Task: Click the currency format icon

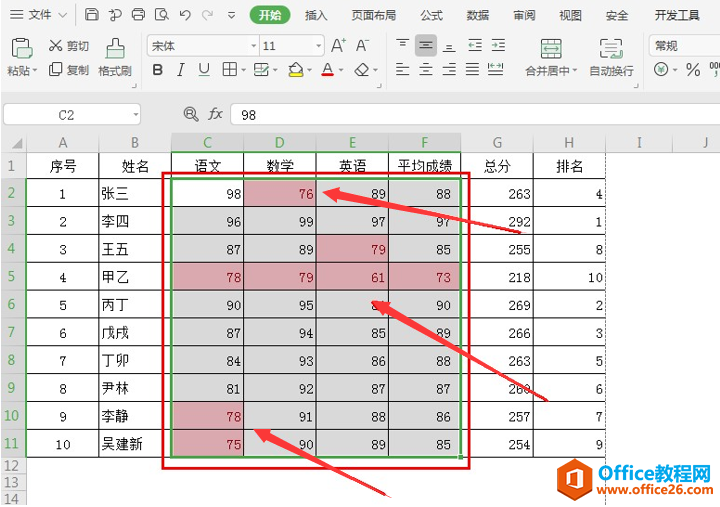Action: (661, 70)
